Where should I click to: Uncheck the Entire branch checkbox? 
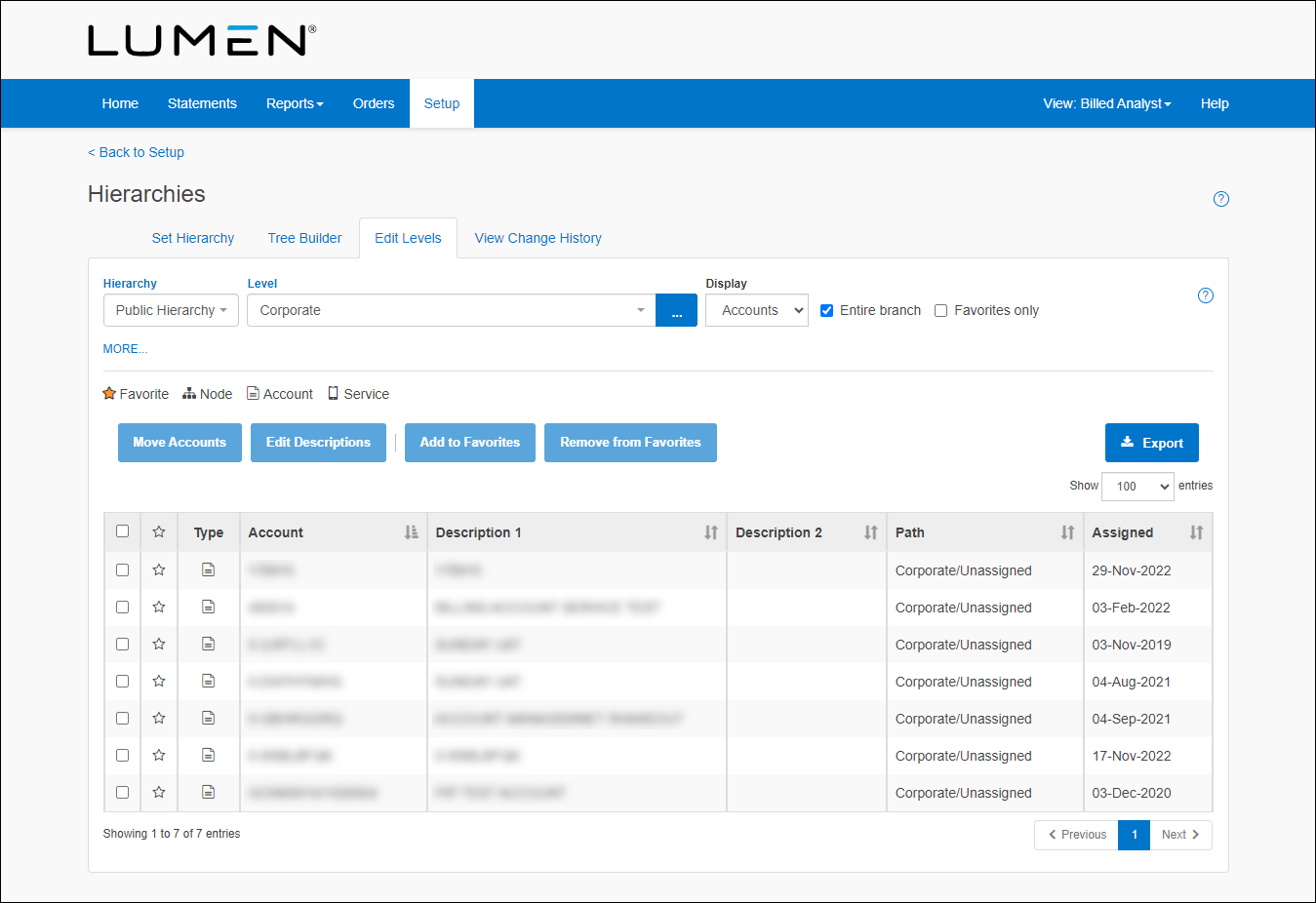(x=827, y=310)
